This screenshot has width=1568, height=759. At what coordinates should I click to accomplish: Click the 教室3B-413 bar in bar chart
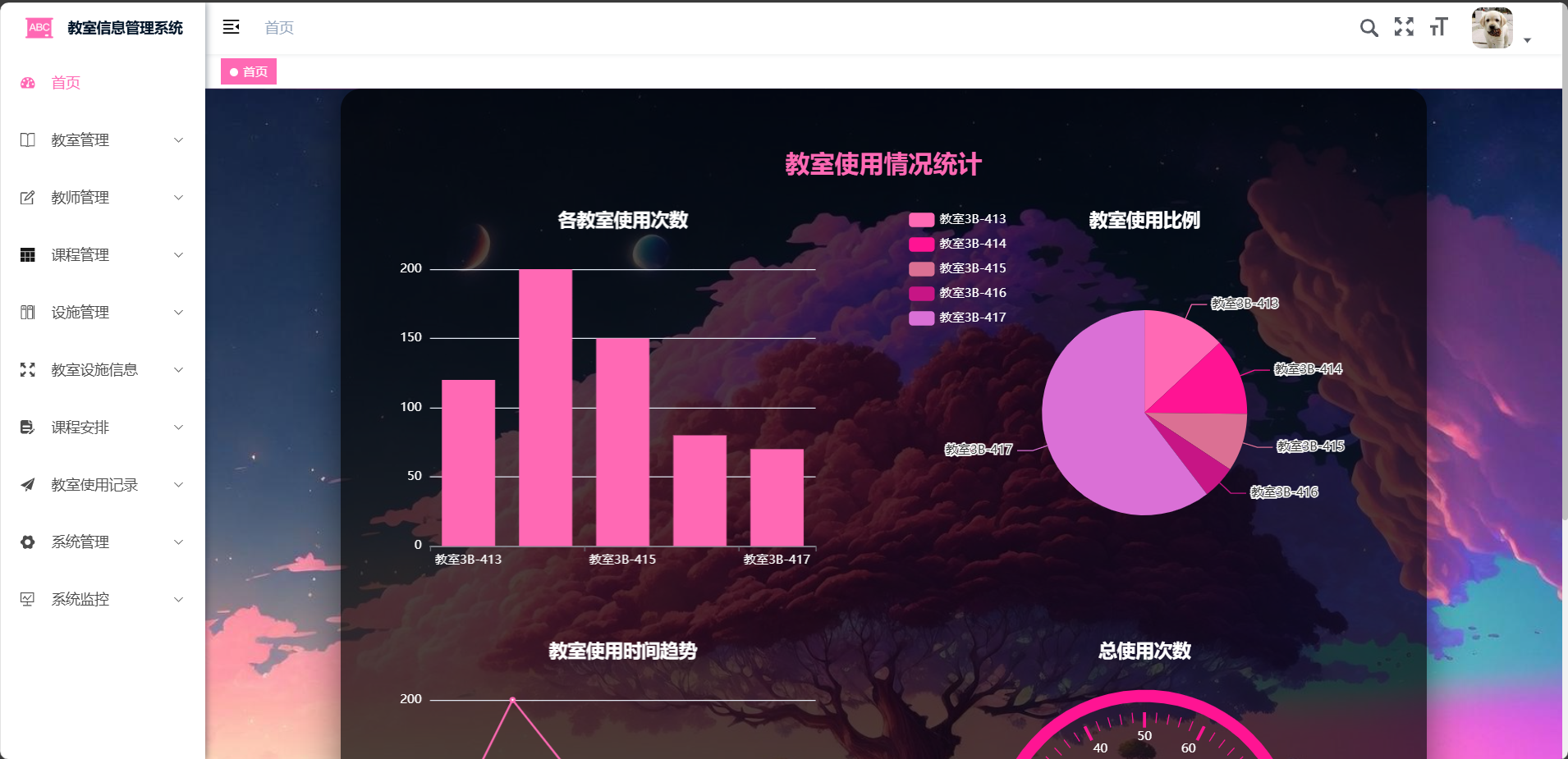(468, 463)
